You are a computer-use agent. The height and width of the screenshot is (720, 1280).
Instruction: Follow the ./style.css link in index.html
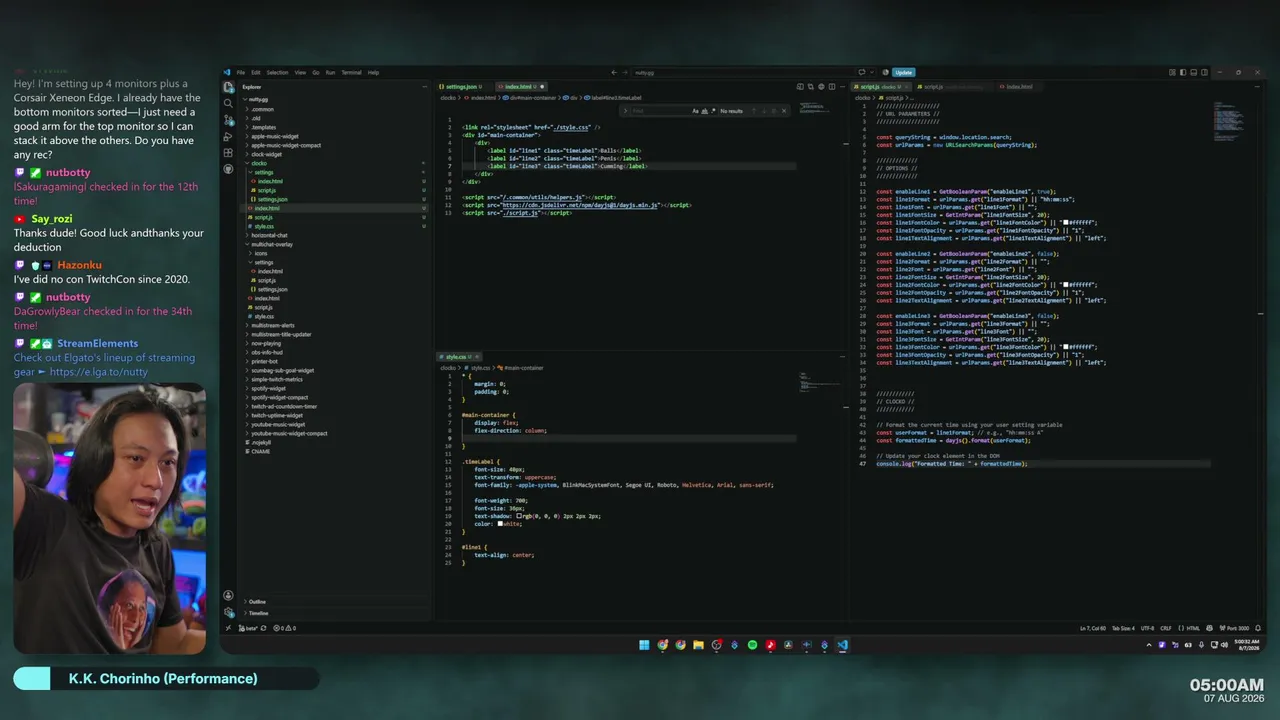[x=570, y=128]
